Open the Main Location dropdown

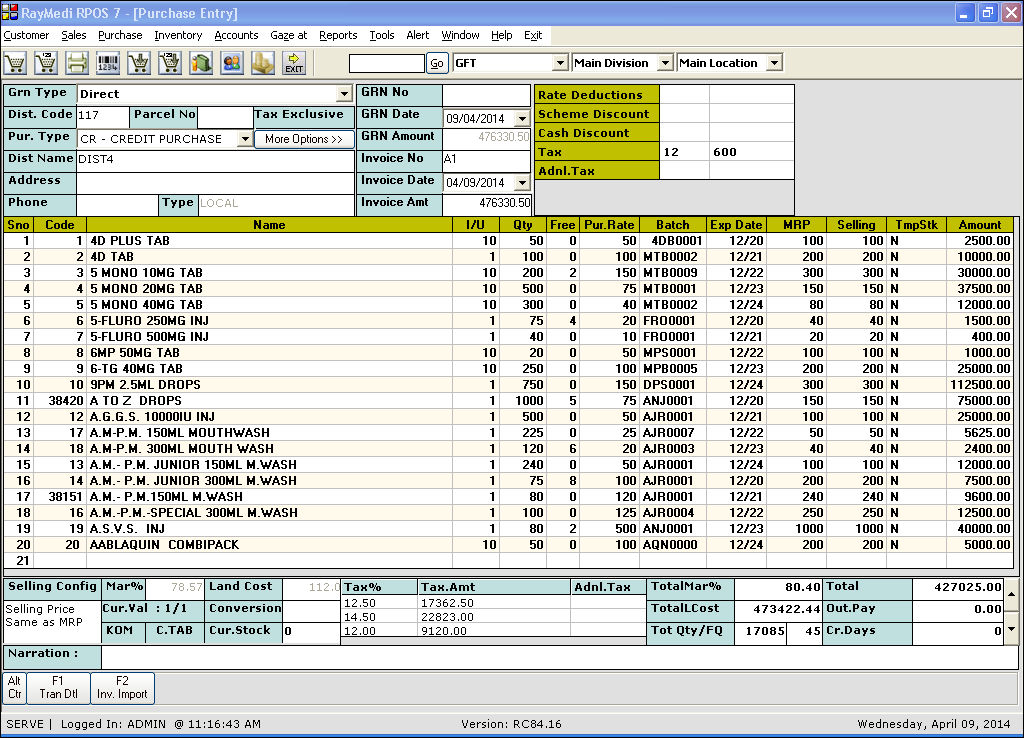point(774,63)
